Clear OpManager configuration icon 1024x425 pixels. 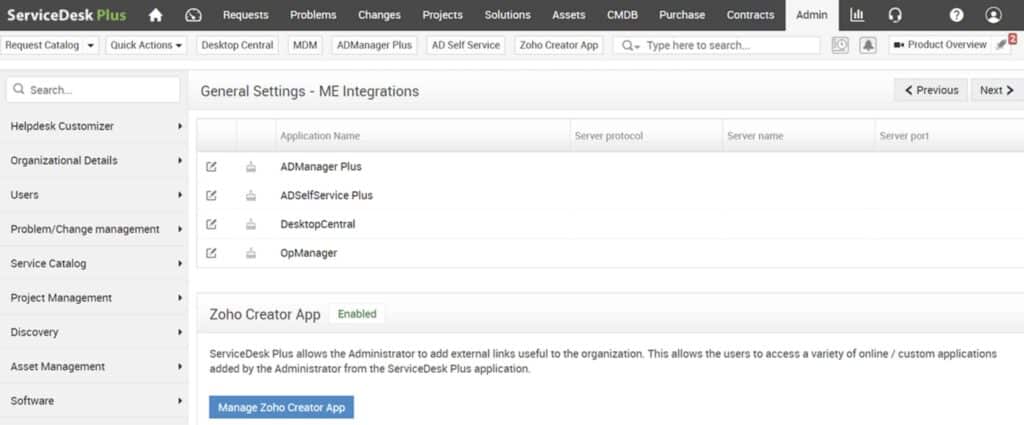coord(251,253)
